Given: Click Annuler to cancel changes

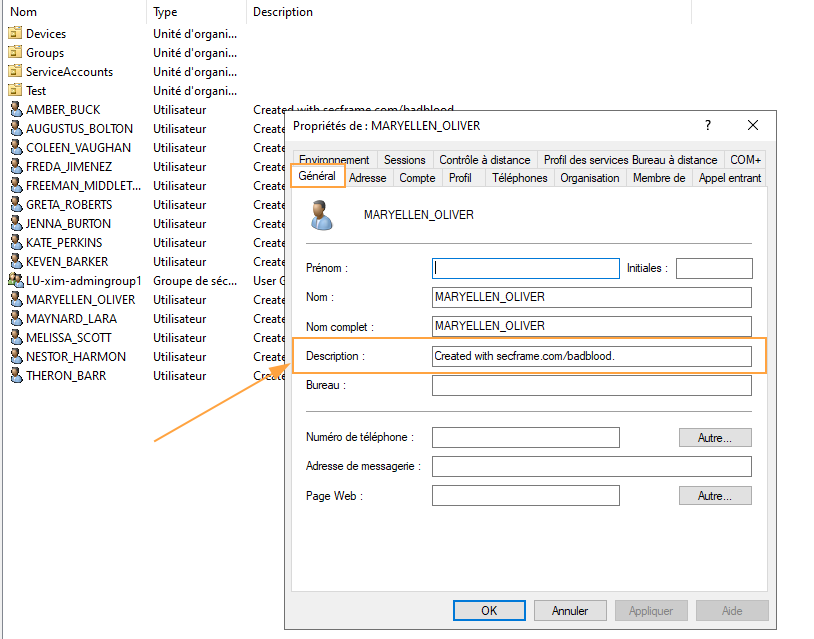Looking at the screenshot, I should coord(570,610).
